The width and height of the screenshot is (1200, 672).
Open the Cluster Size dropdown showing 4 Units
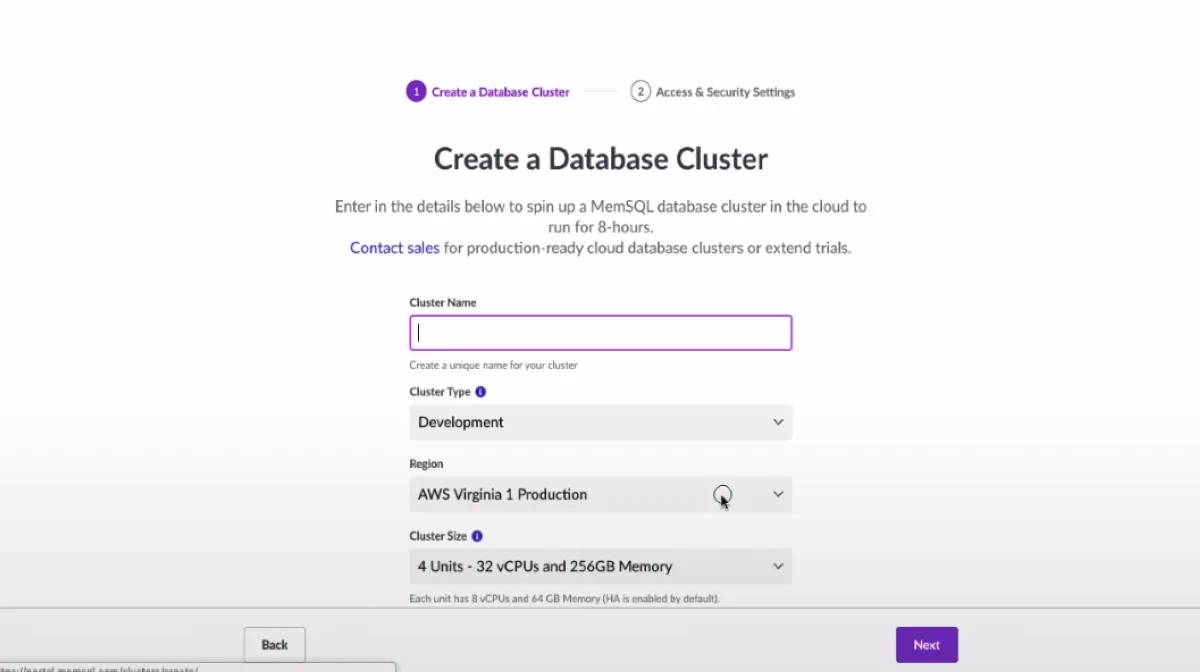(590, 566)
